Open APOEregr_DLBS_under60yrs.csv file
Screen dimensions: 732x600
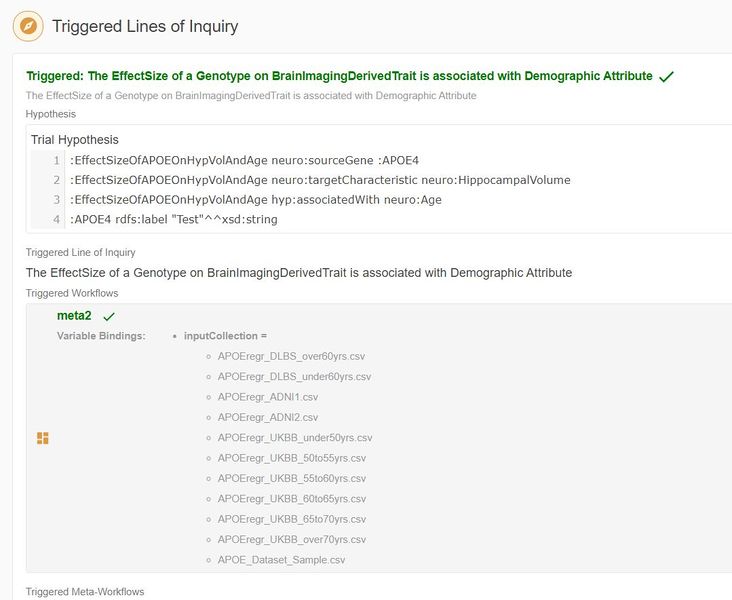pyautogui.click(x=294, y=377)
